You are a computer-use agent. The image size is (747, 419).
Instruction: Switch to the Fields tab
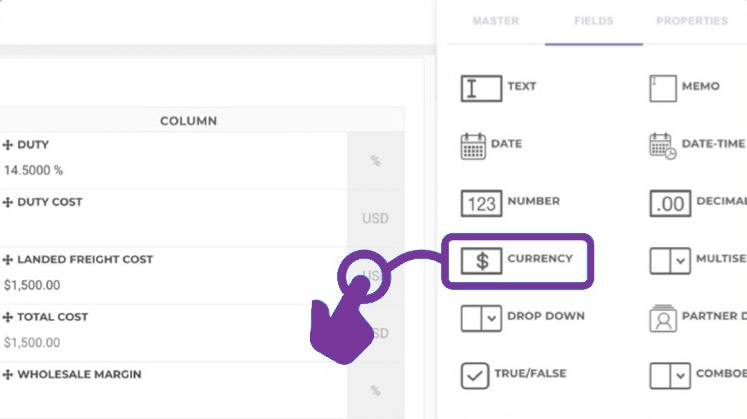593,21
